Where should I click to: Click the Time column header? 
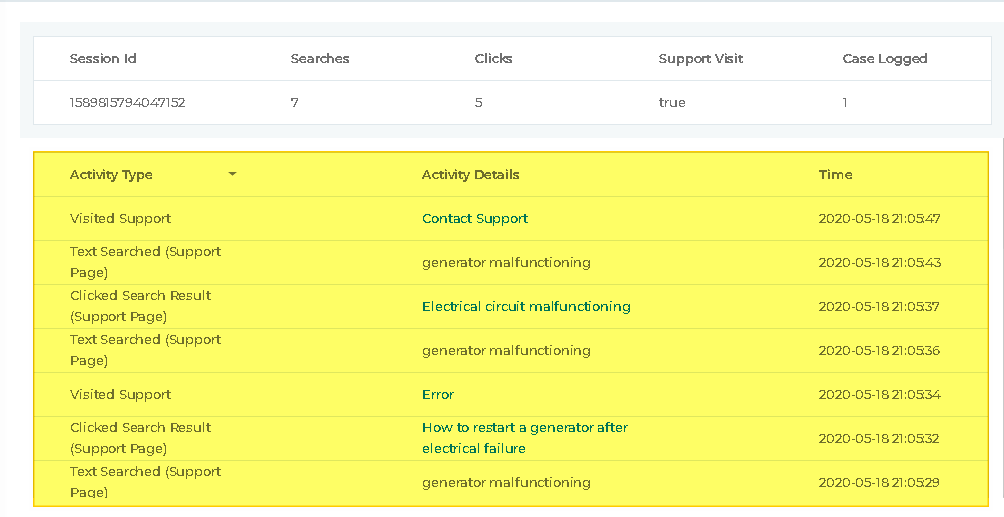[x=835, y=174]
